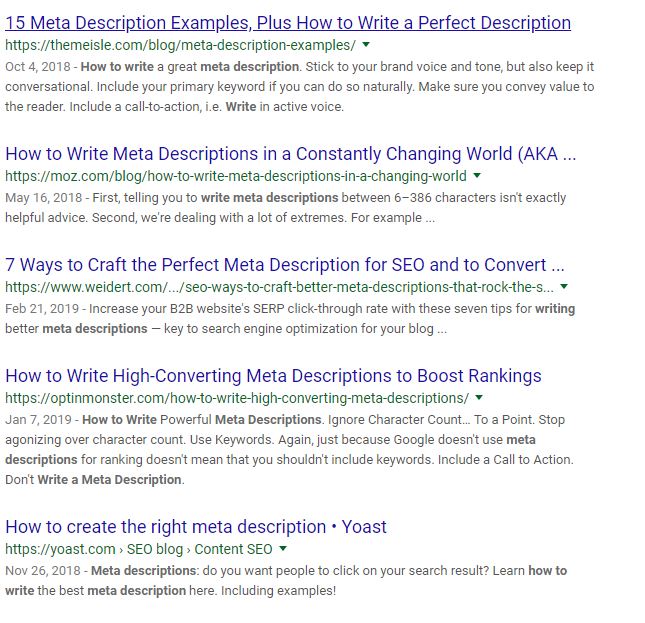Expand the dropdown arrow beside the moz.com URL
Screen dimensions: 645x623
(477, 177)
